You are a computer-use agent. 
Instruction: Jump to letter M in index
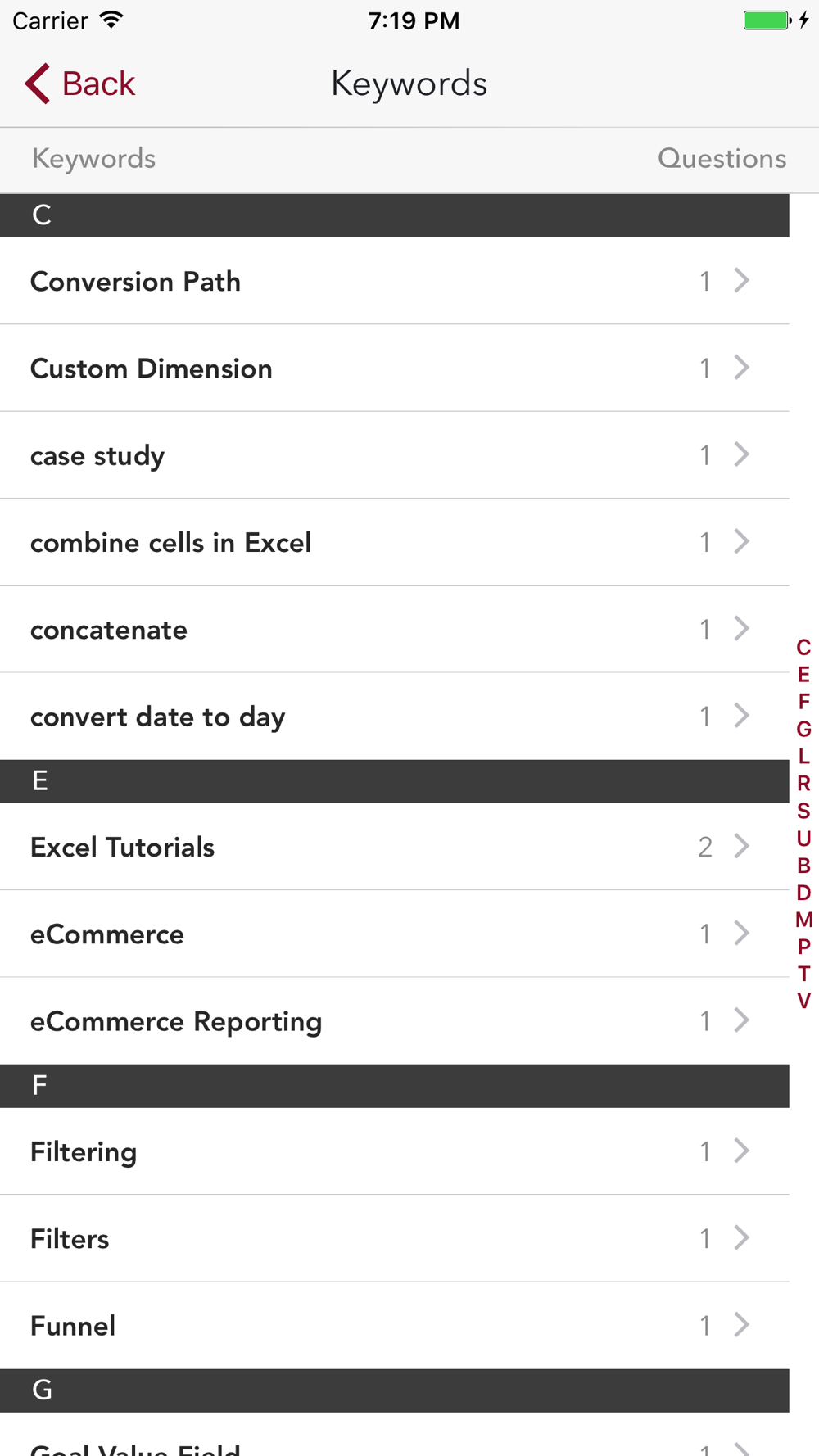[x=803, y=920]
